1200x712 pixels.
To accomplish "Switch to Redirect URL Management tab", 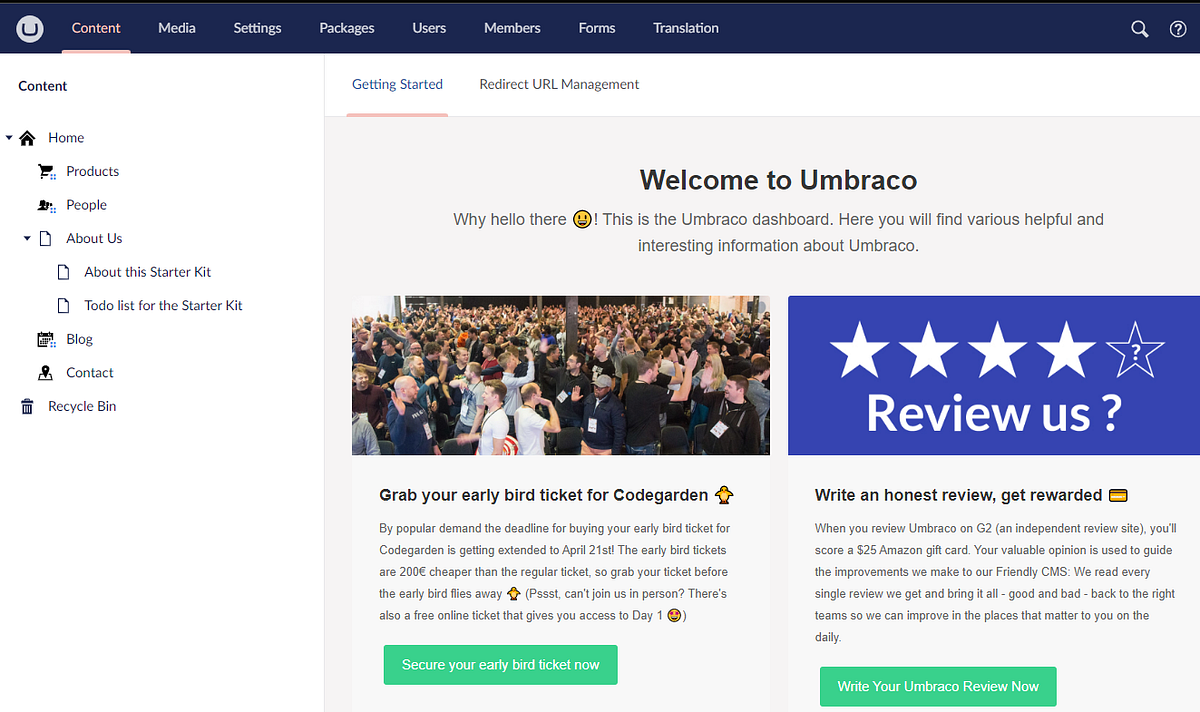I will (559, 85).
